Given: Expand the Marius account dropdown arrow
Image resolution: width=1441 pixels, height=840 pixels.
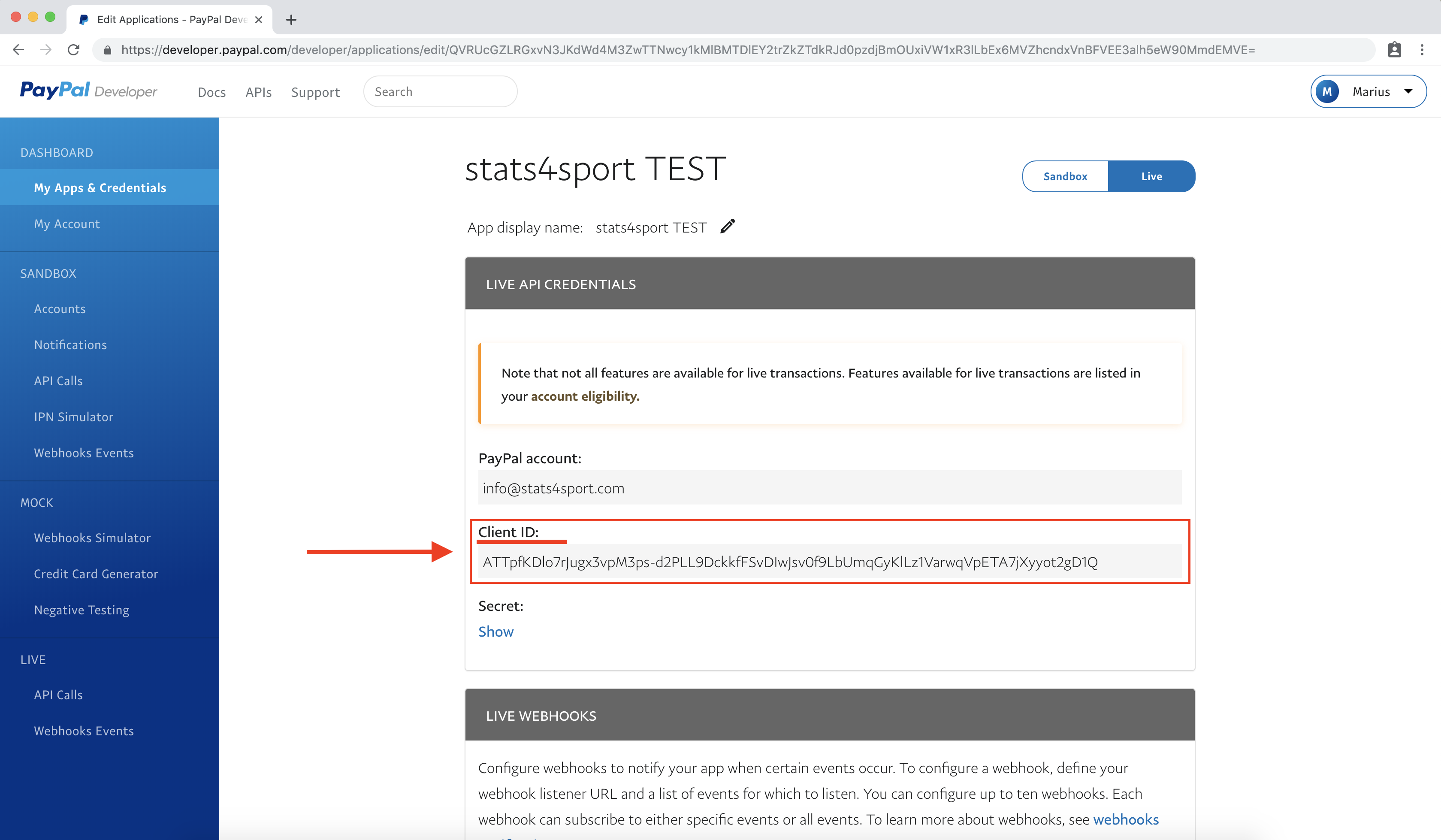Looking at the screenshot, I should pyautogui.click(x=1408, y=91).
